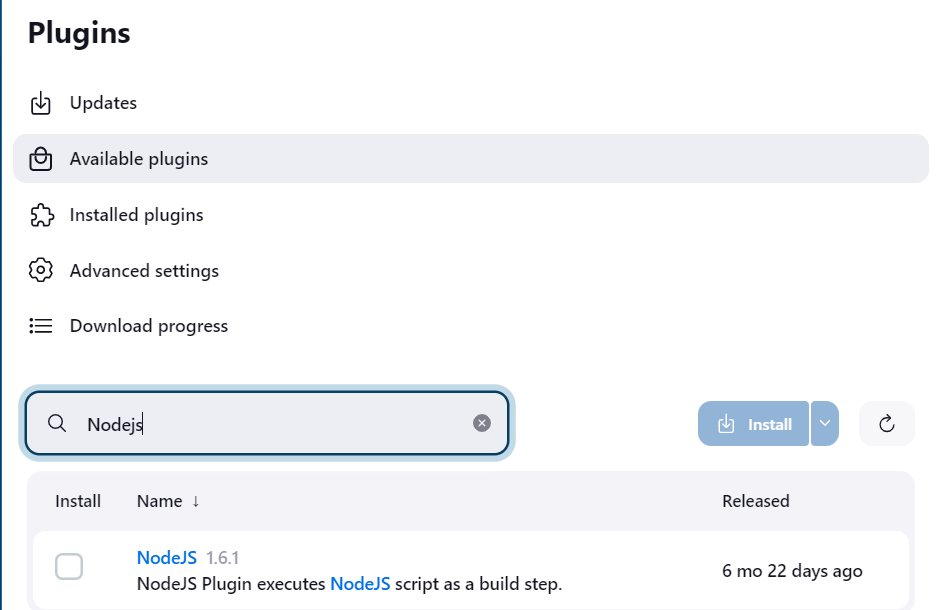Go to Advanced settings
939x610 pixels.
tap(144, 271)
